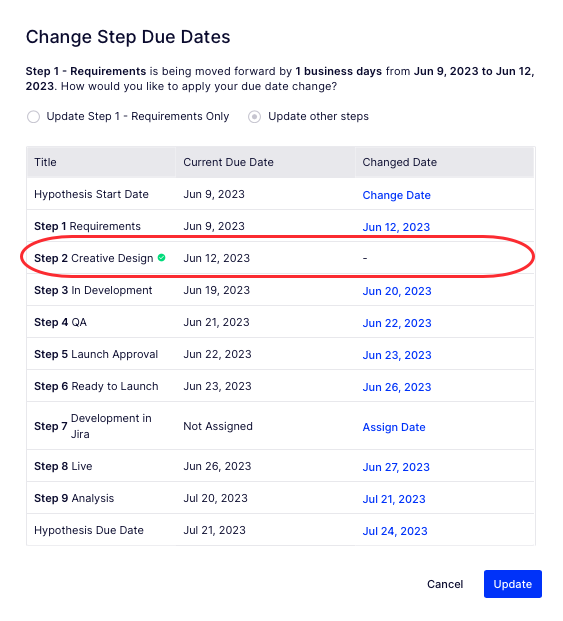Click changed date Jun 22, 2023 for QA
The height and width of the screenshot is (621, 563).
pos(397,323)
